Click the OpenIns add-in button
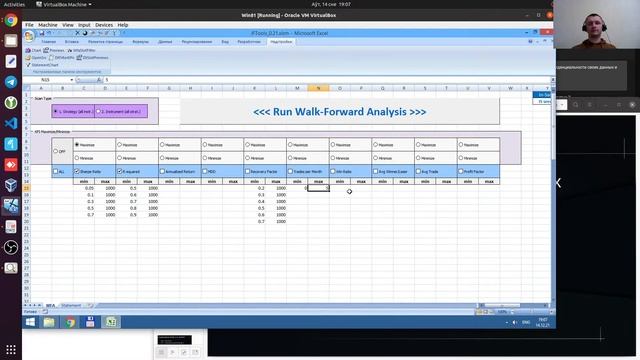The height and width of the screenshot is (360, 640). [36, 58]
